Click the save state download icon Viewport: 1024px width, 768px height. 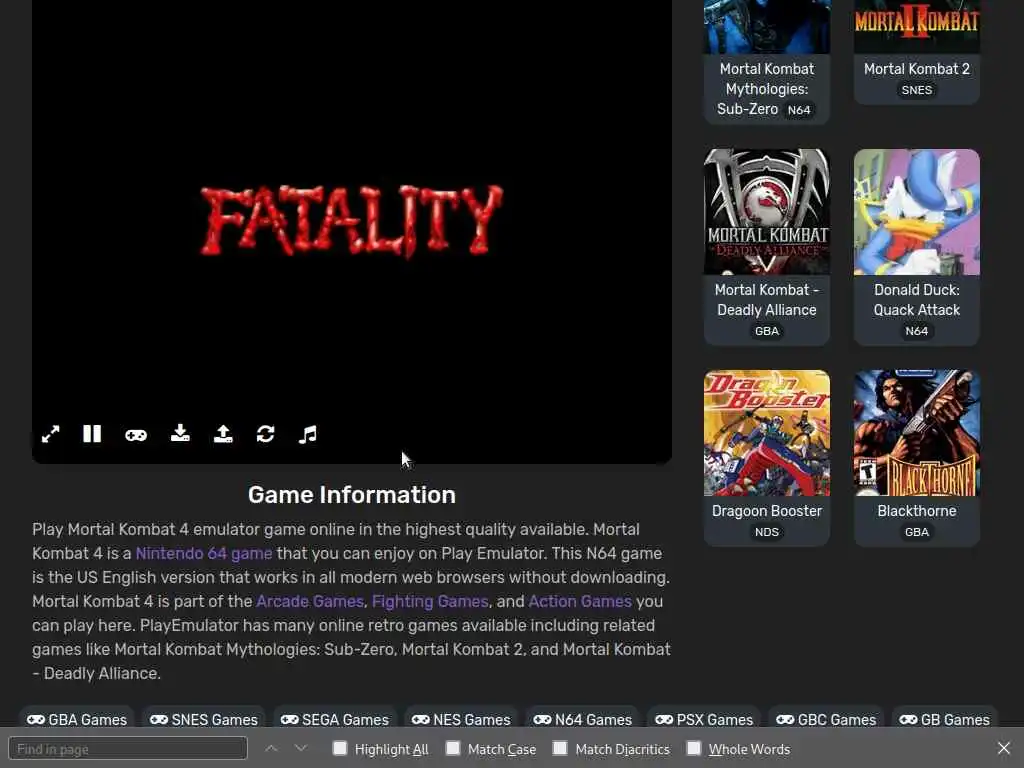click(180, 434)
